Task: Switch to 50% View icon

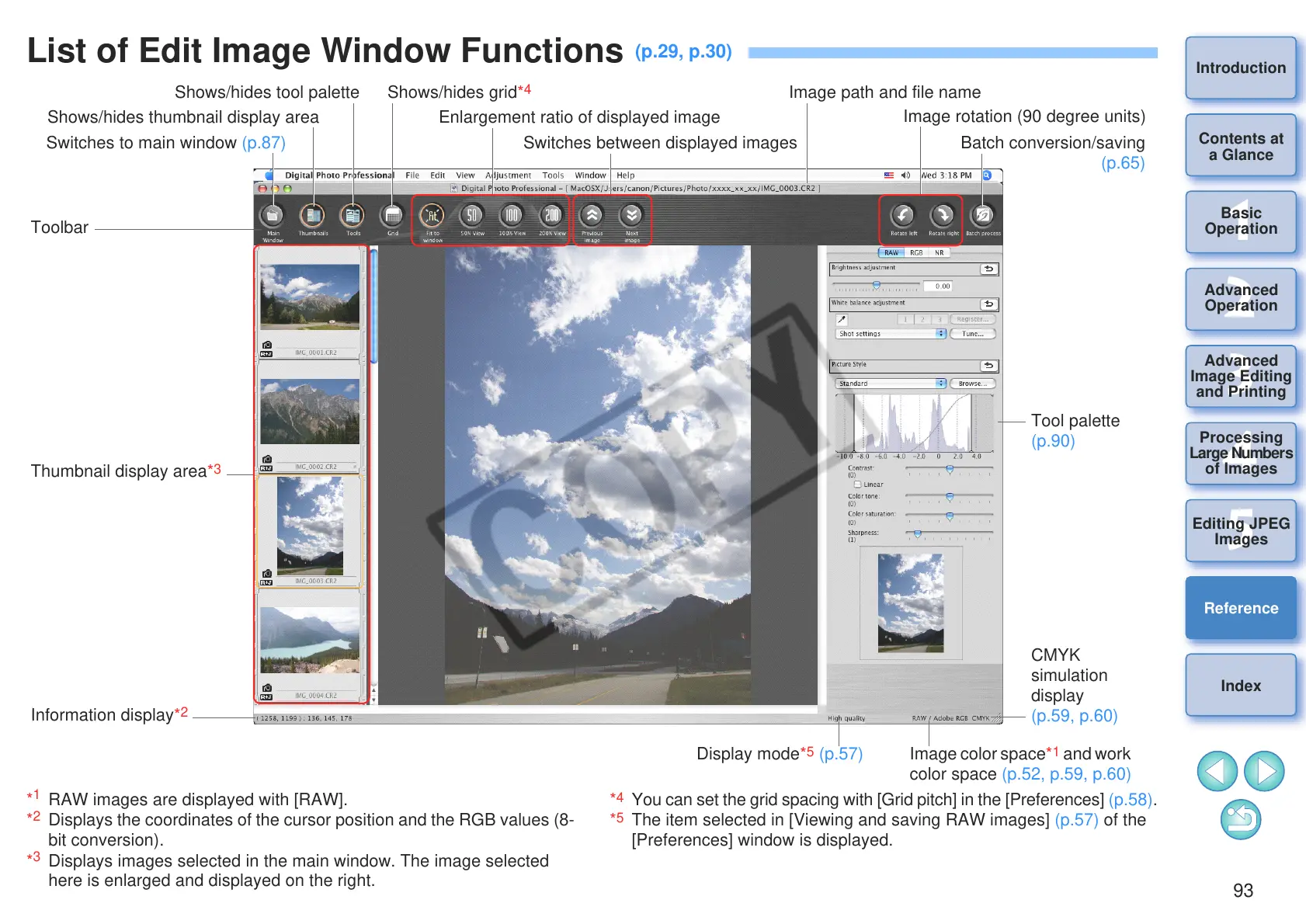Action: coord(472,216)
